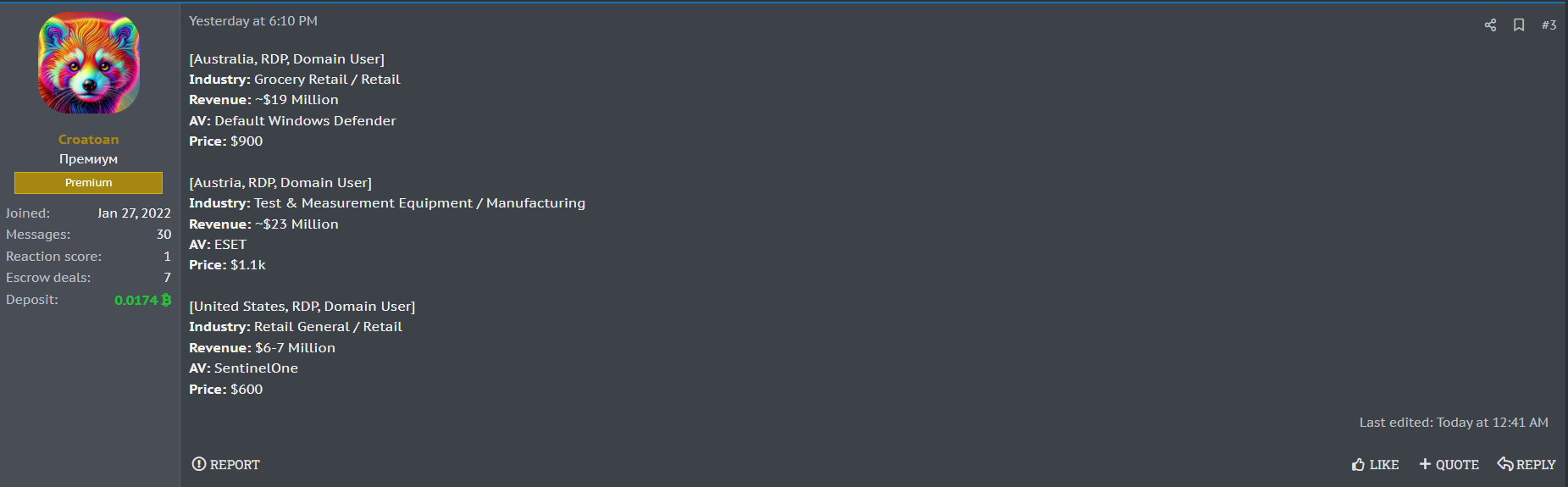The image size is (1568, 487).
Task: Open the Croatoan username profile link
Action: (x=89, y=140)
